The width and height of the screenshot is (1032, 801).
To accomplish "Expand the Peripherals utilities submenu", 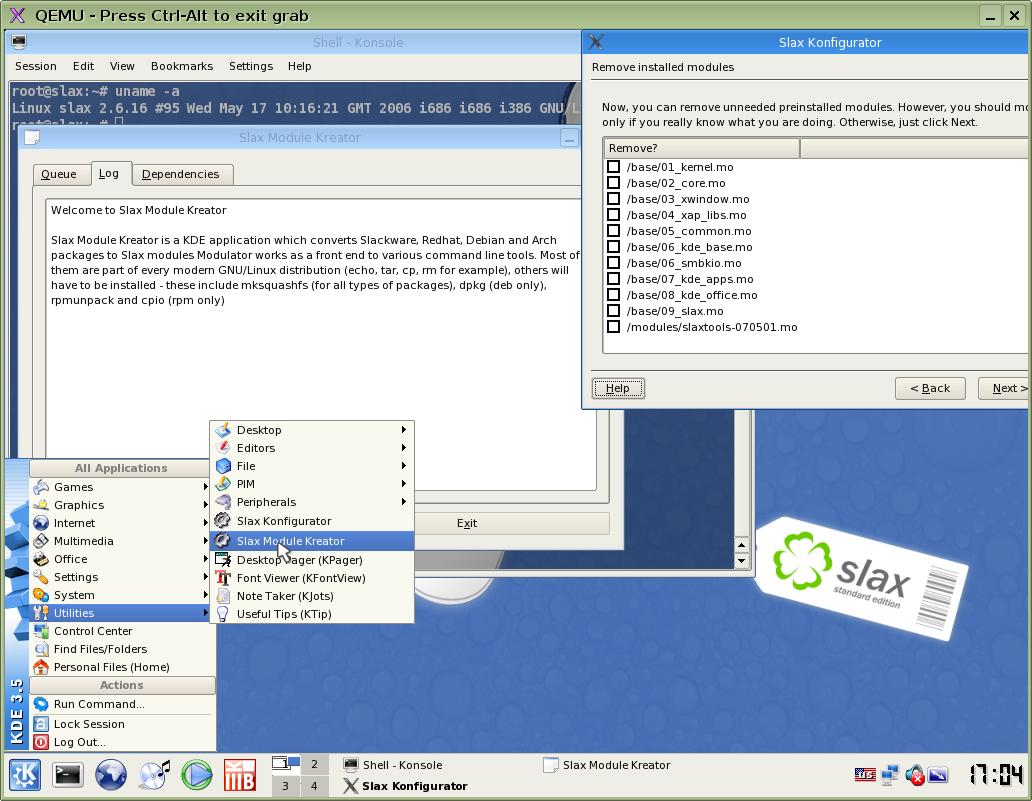I will 312,502.
